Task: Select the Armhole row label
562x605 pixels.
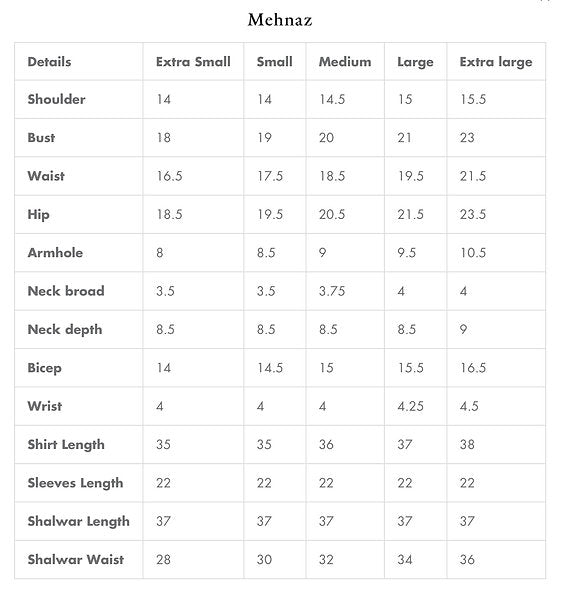Action: tap(55, 253)
